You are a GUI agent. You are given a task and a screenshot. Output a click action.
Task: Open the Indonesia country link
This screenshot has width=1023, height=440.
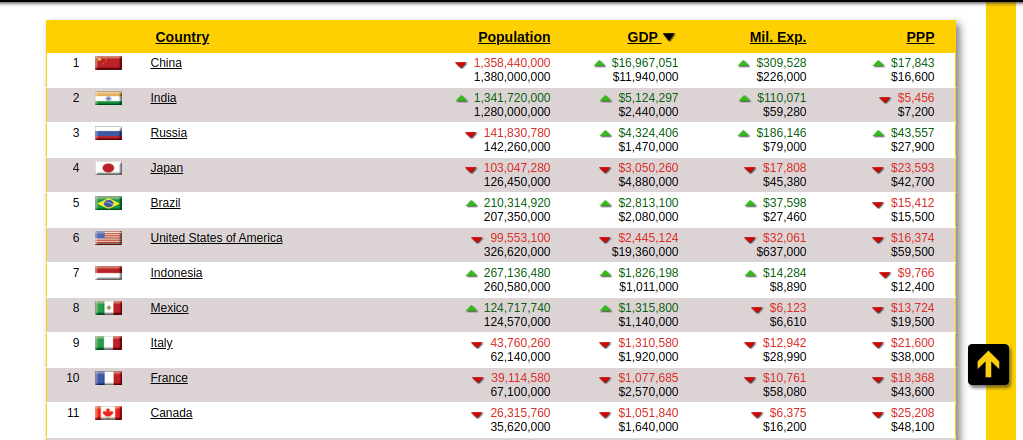[x=176, y=273]
